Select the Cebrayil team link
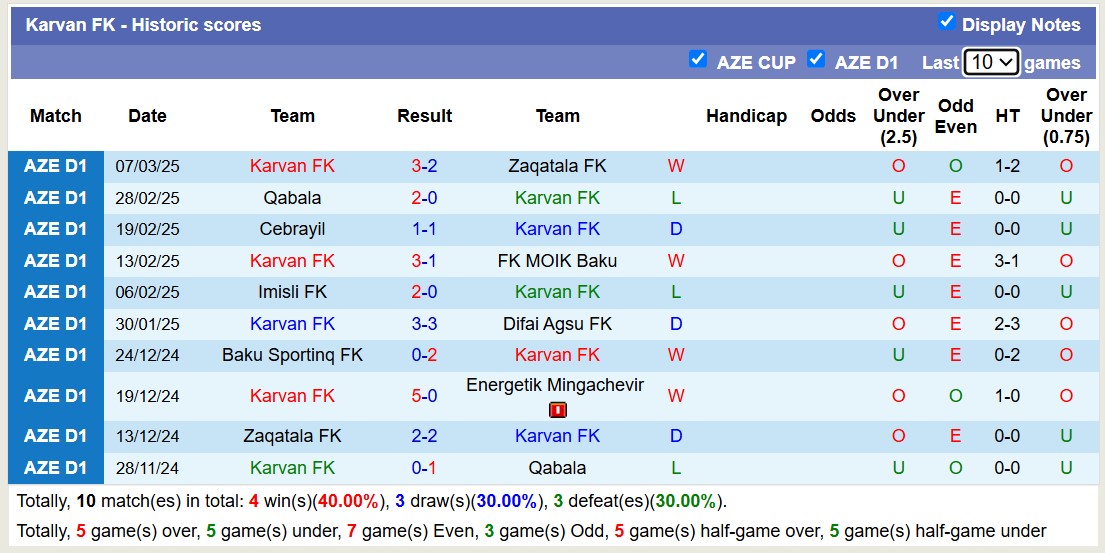This screenshot has height=553, width=1105. [292, 229]
